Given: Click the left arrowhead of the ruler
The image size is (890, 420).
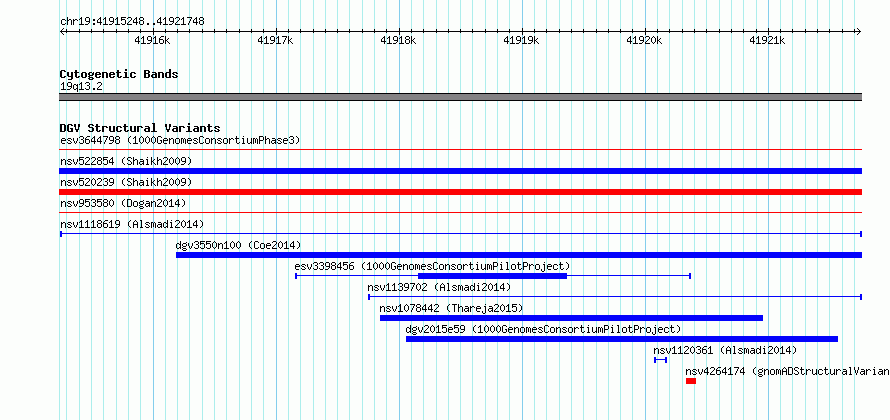Looking at the screenshot, I should pyautogui.click(x=62, y=32).
